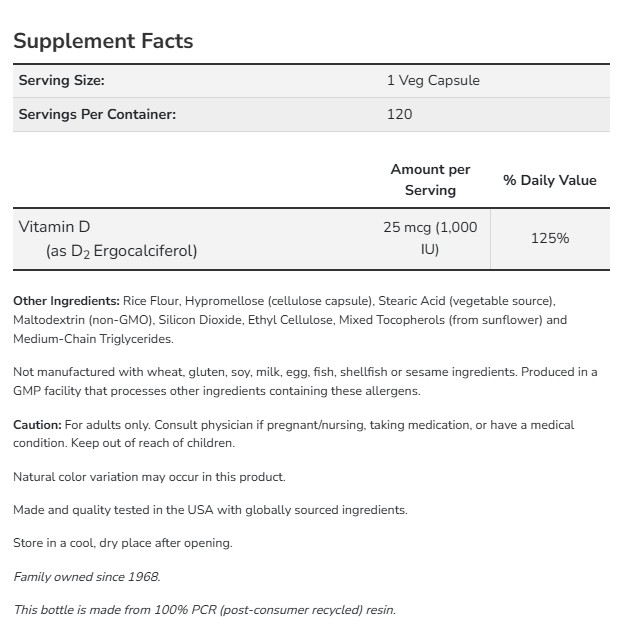The width and height of the screenshot is (621, 631).
Task: Click the Natural color variation line
Action: tap(149, 477)
